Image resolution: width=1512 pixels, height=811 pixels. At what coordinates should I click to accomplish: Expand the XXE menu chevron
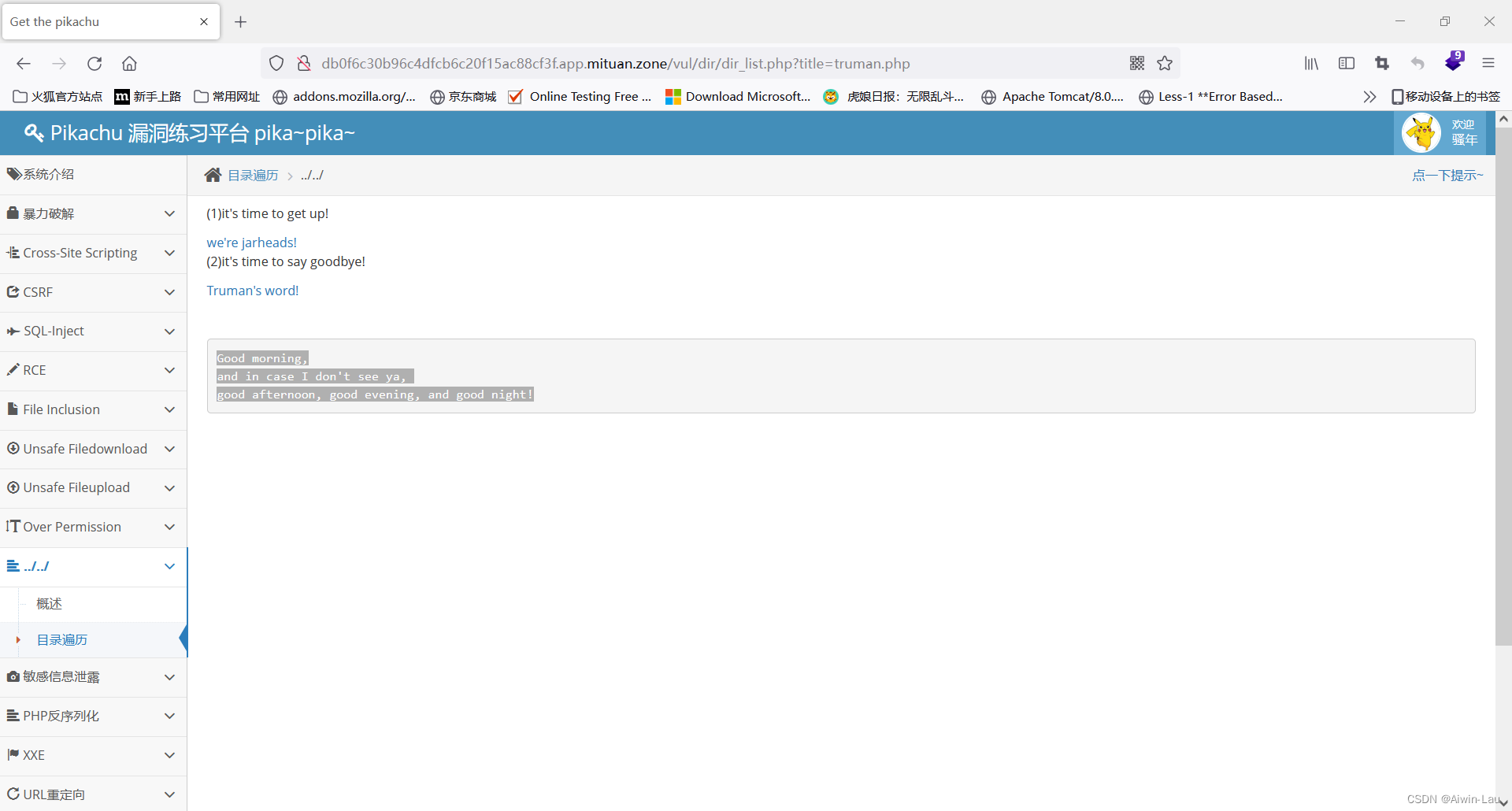click(x=169, y=755)
